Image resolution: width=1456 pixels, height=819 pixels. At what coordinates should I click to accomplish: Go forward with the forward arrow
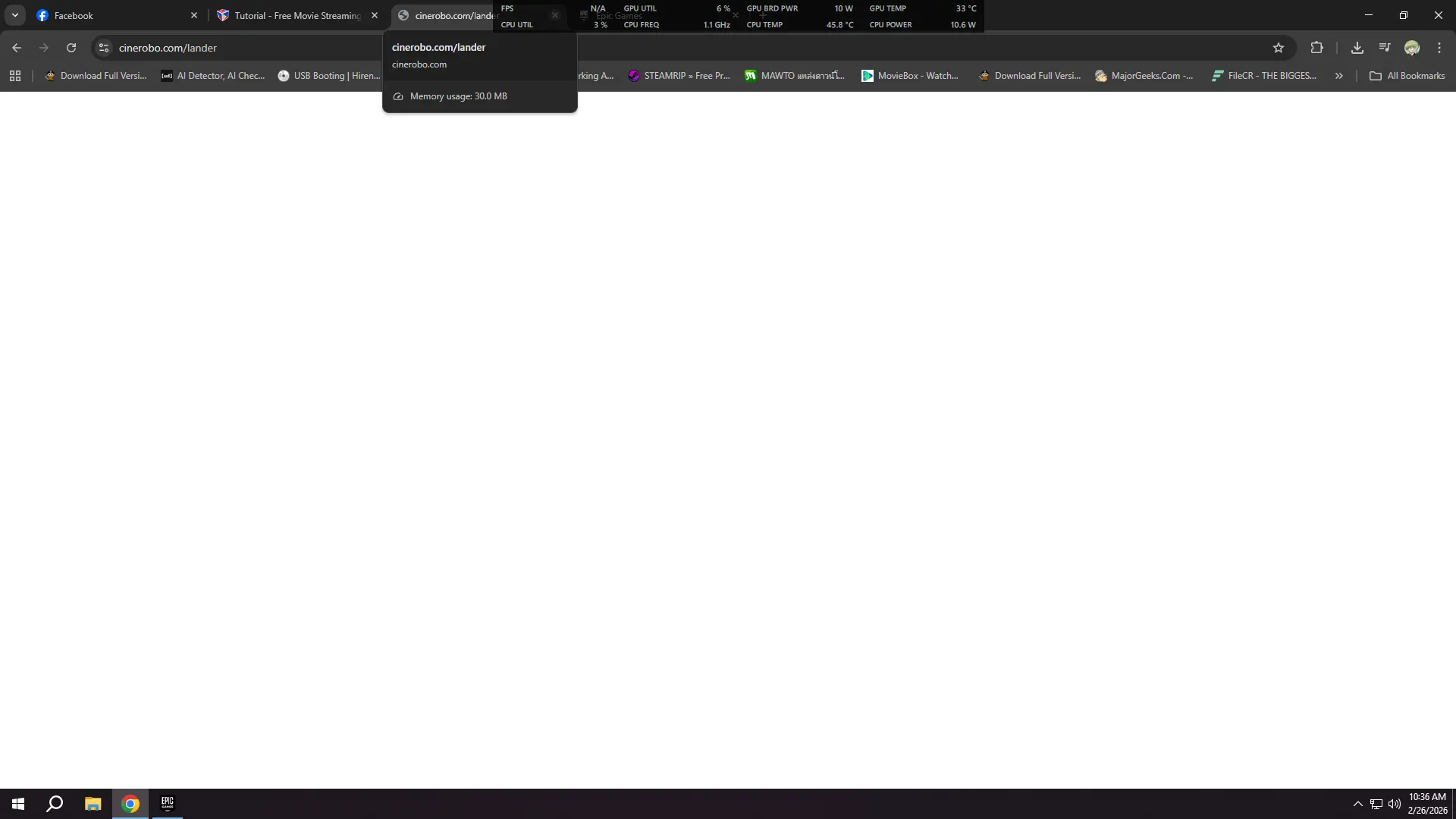[44, 48]
